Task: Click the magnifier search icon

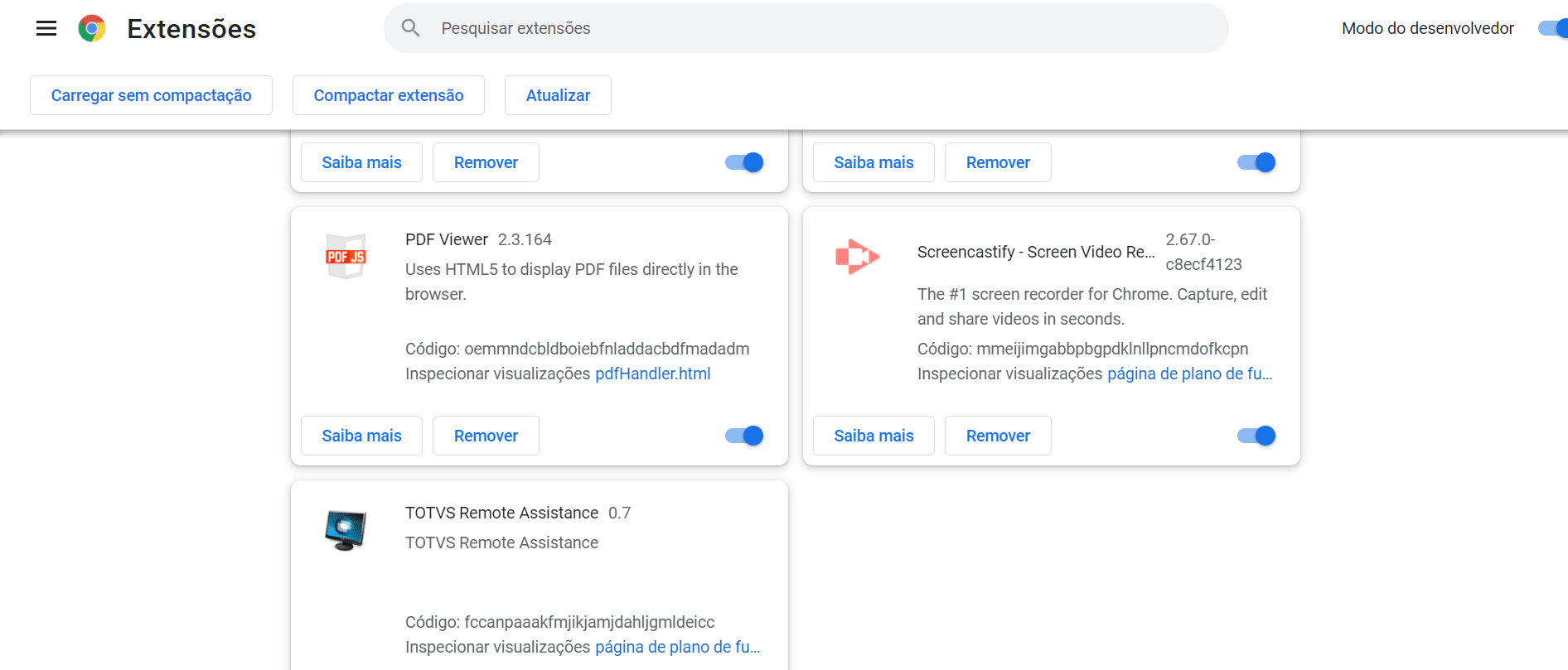Action: (410, 28)
